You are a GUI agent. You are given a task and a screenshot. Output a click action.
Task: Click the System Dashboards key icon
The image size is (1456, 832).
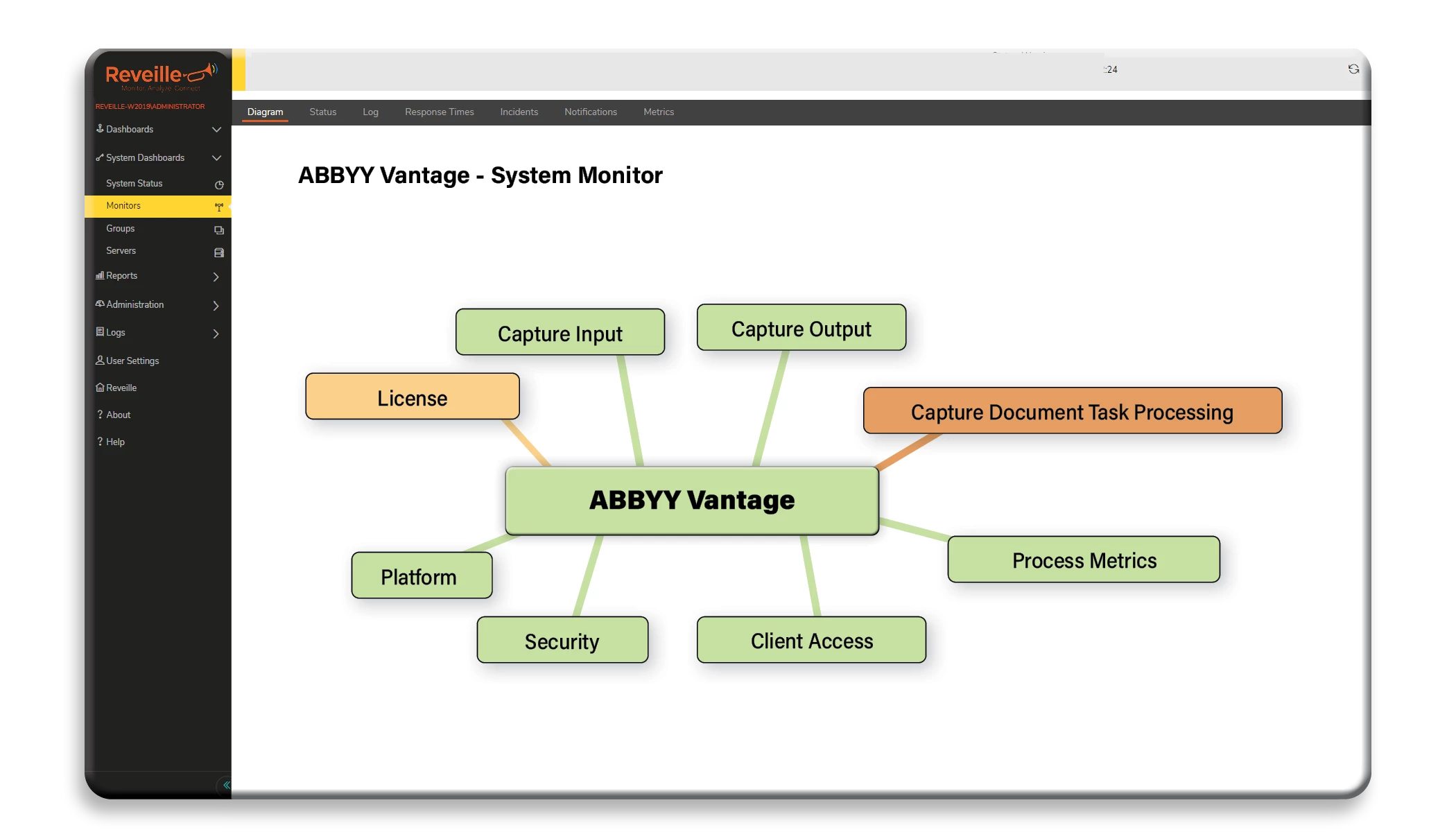pos(100,157)
